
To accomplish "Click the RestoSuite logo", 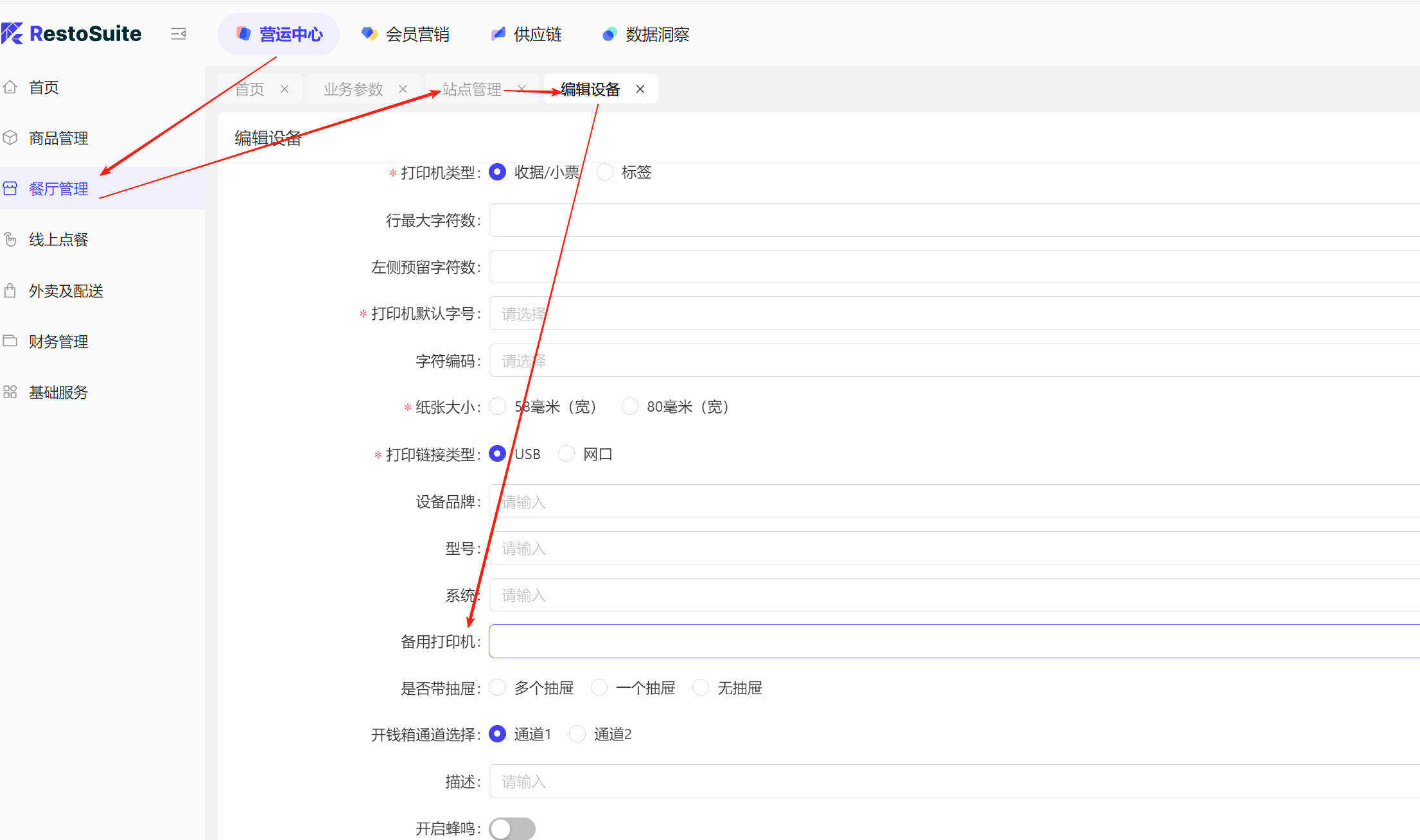I will [71, 33].
